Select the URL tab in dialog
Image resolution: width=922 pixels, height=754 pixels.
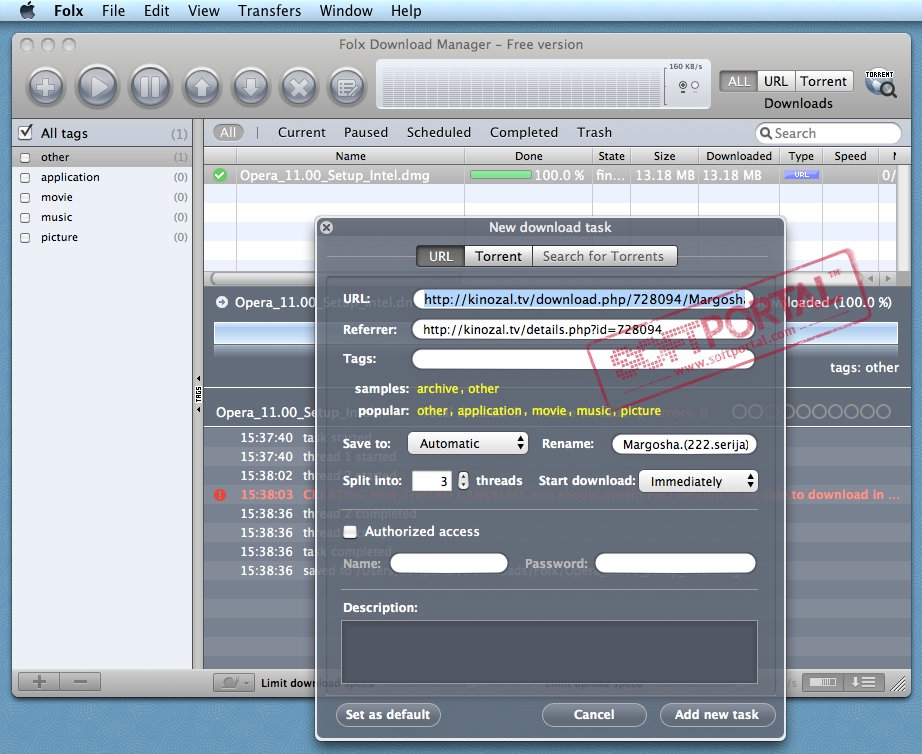coord(440,256)
